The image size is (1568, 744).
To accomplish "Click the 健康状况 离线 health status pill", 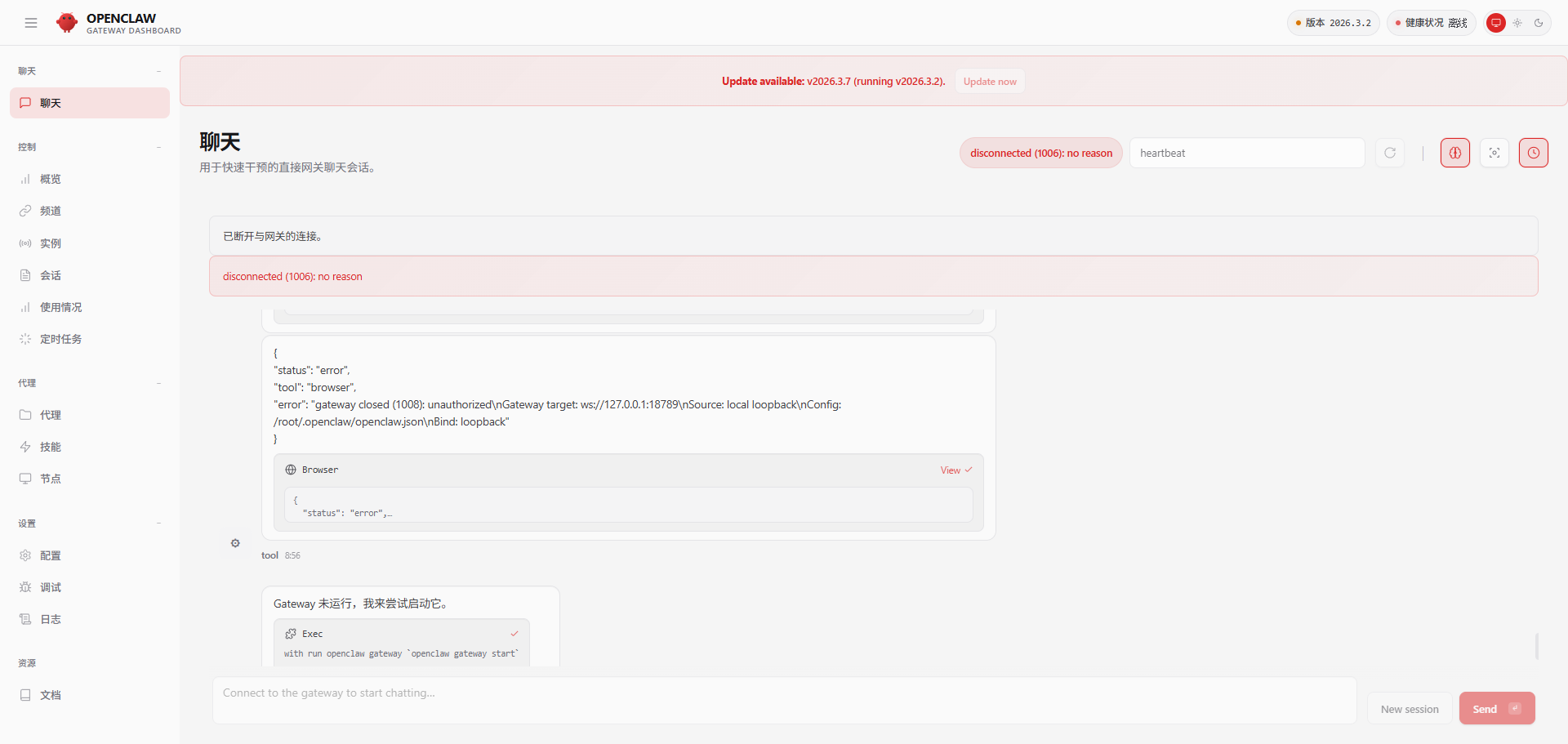I will coord(1432,23).
